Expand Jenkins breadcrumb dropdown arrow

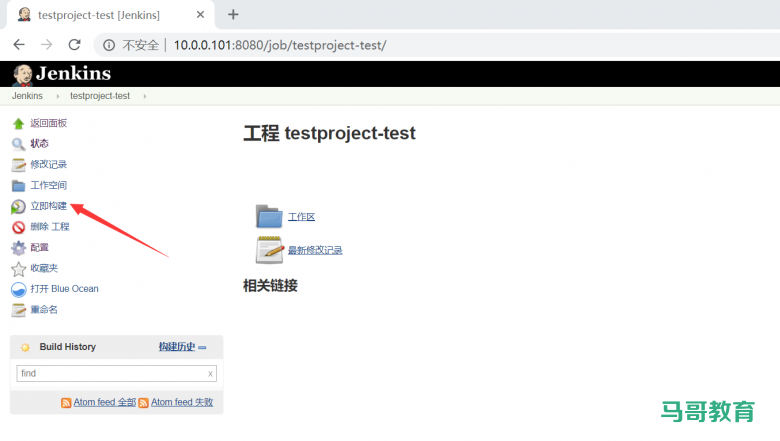58,96
